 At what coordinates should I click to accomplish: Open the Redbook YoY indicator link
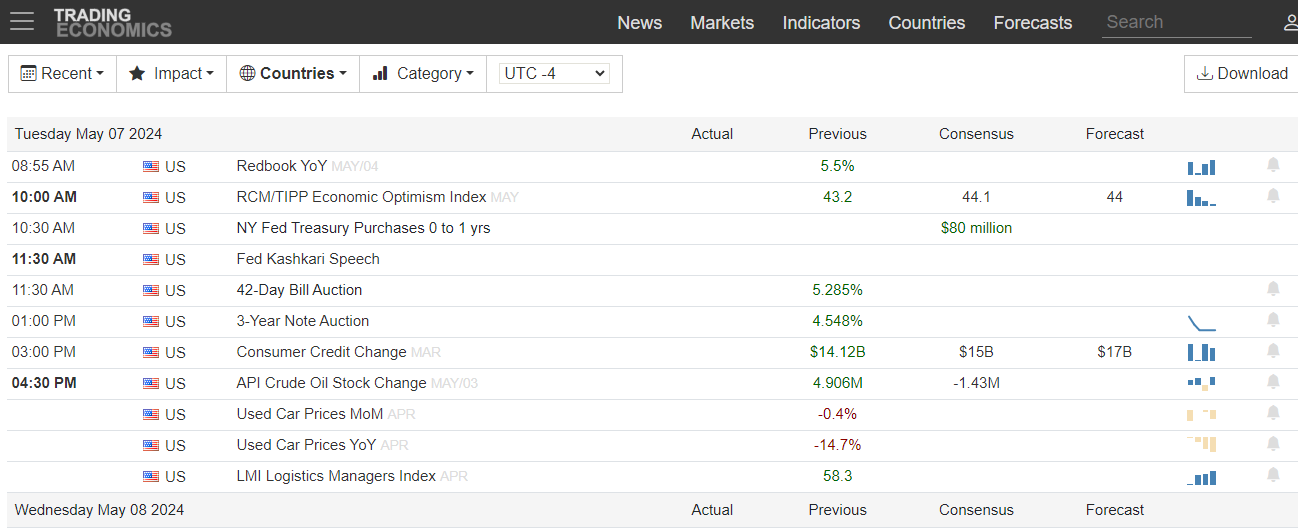point(282,166)
